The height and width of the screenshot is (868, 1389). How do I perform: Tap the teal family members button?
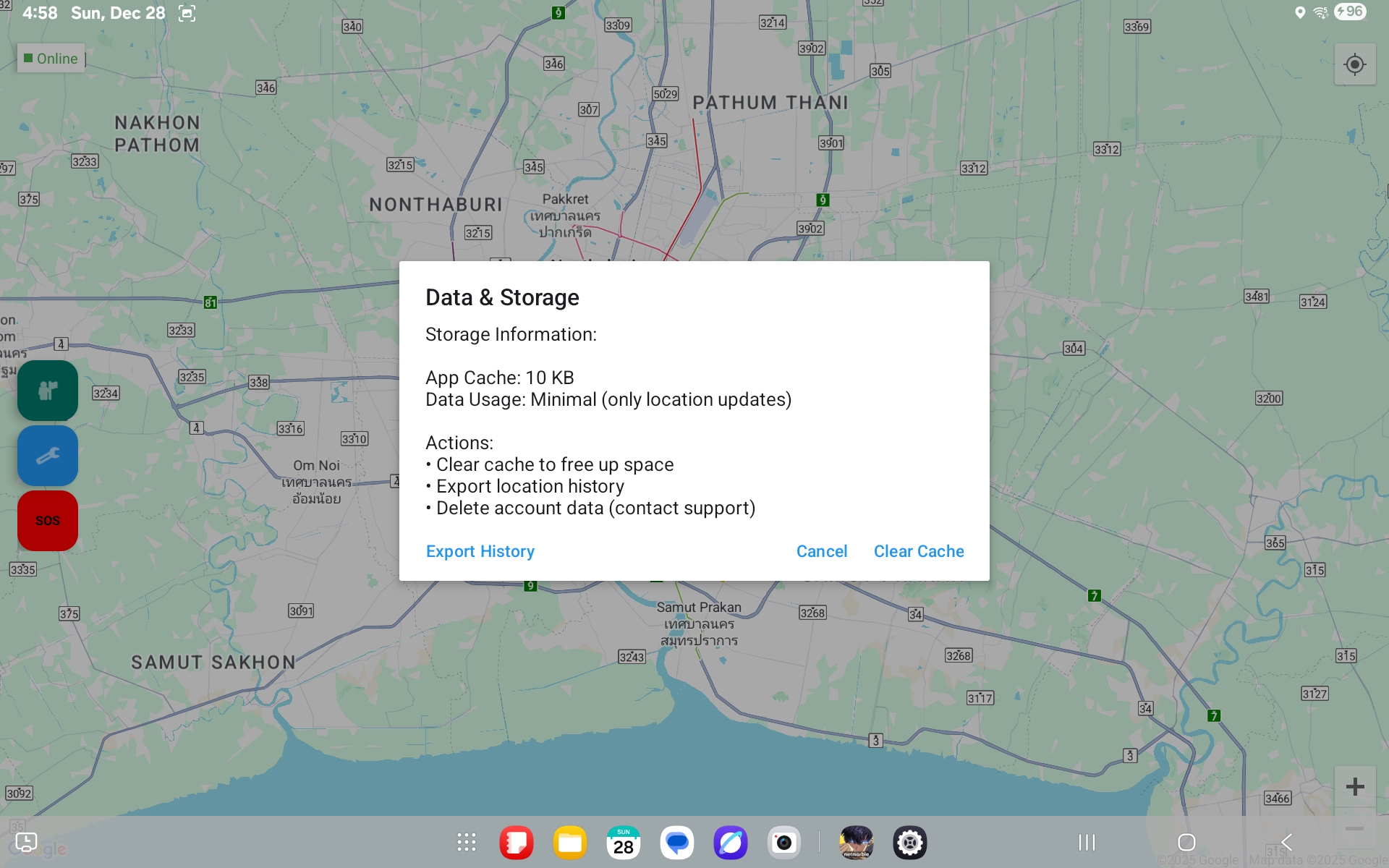coord(48,391)
